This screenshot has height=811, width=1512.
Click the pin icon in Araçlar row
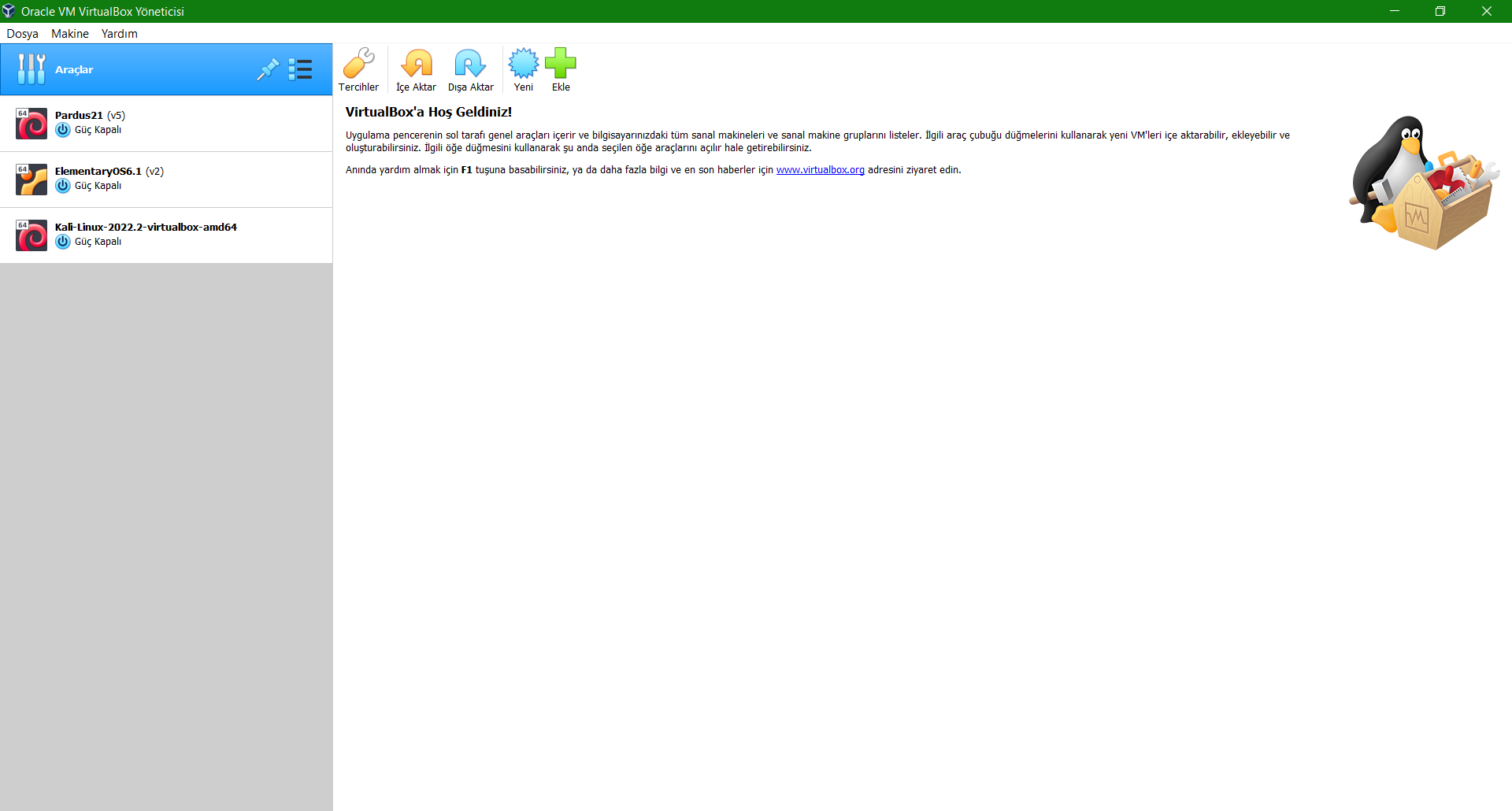click(268, 69)
